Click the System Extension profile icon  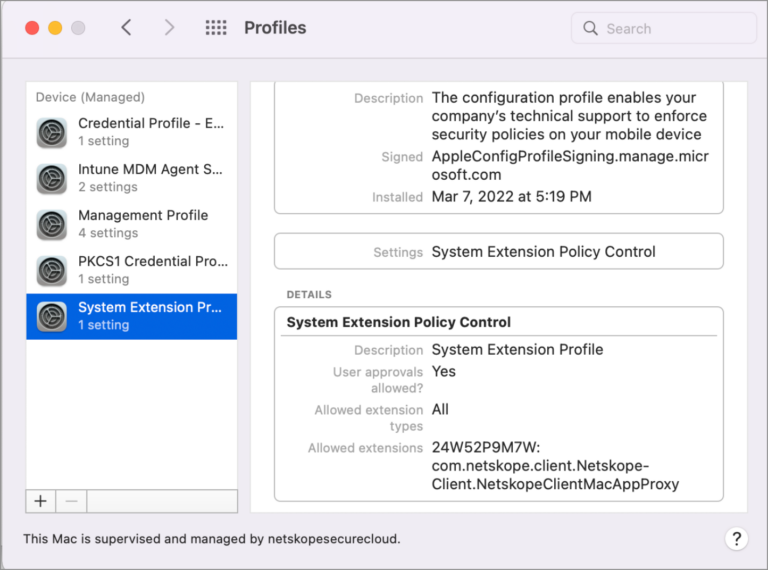(x=52, y=316)
